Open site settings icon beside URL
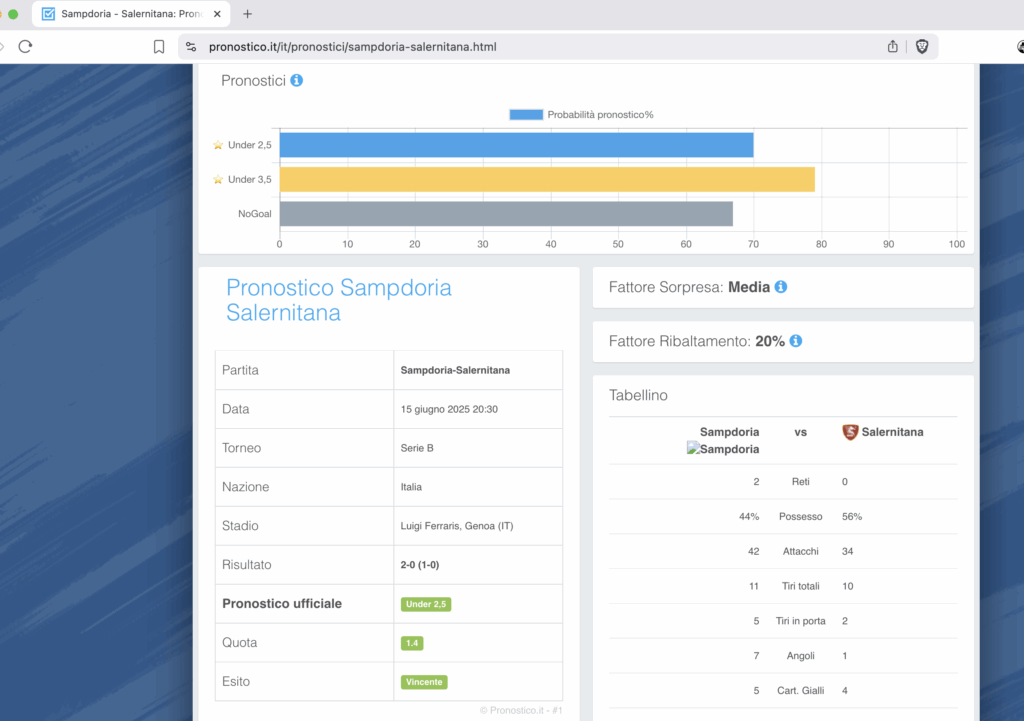The height and width of the screenshot is (721, 1024). pos(191,47)
